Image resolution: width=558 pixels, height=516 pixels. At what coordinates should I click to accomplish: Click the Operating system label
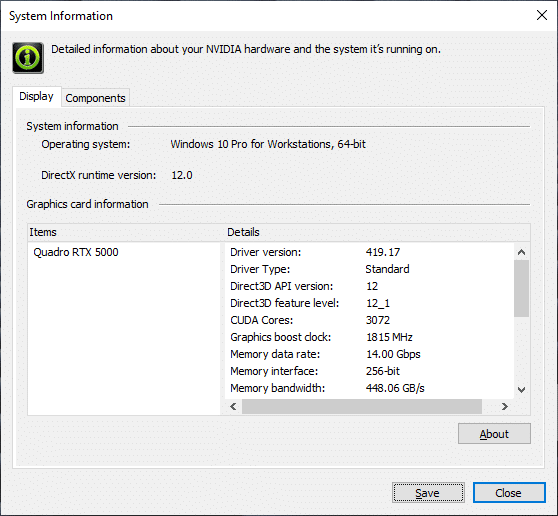86,144
